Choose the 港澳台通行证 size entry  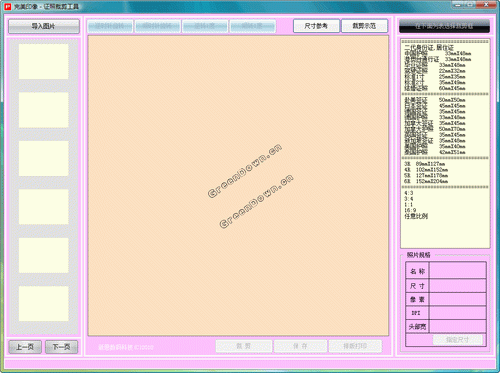tap(438, 59)
